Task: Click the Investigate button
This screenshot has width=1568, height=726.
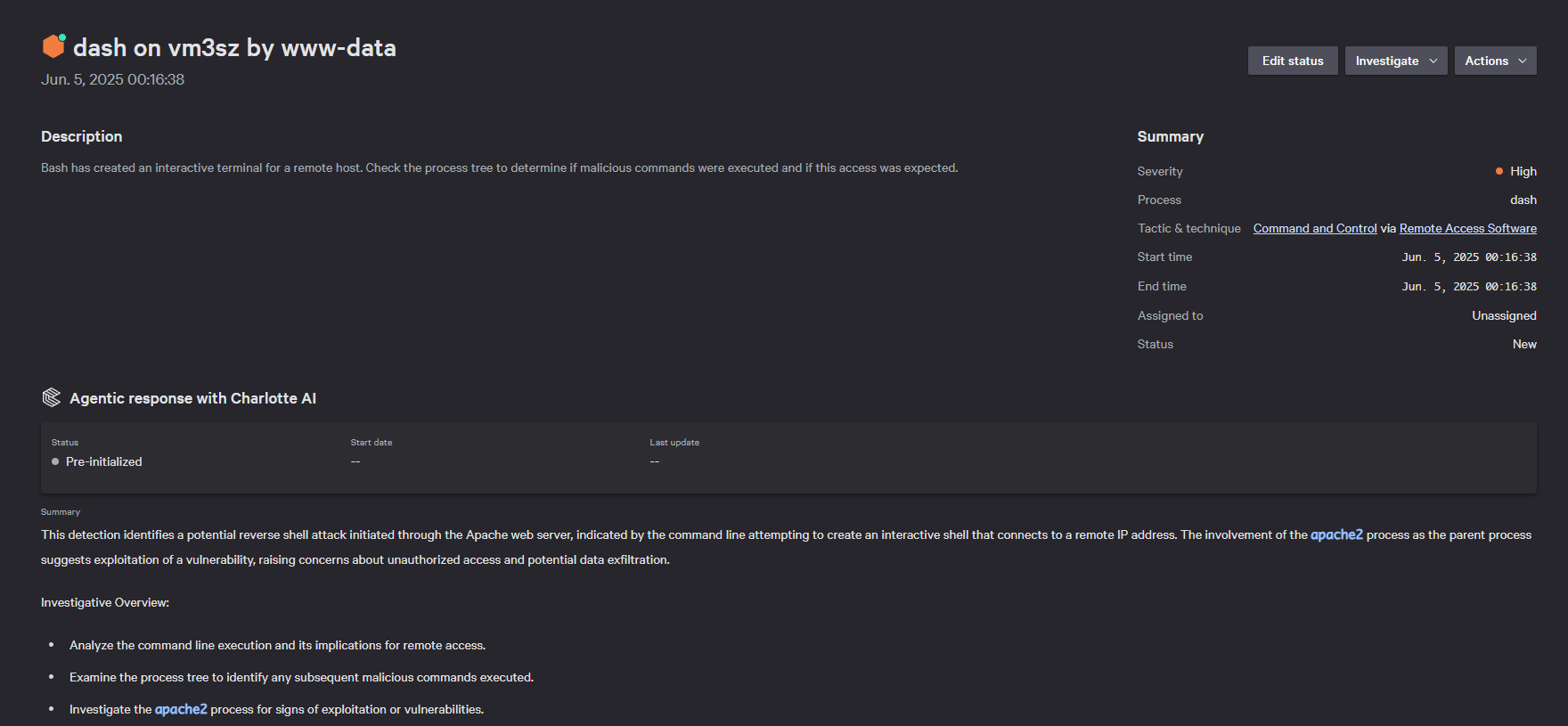Action: coord(1386,61)
